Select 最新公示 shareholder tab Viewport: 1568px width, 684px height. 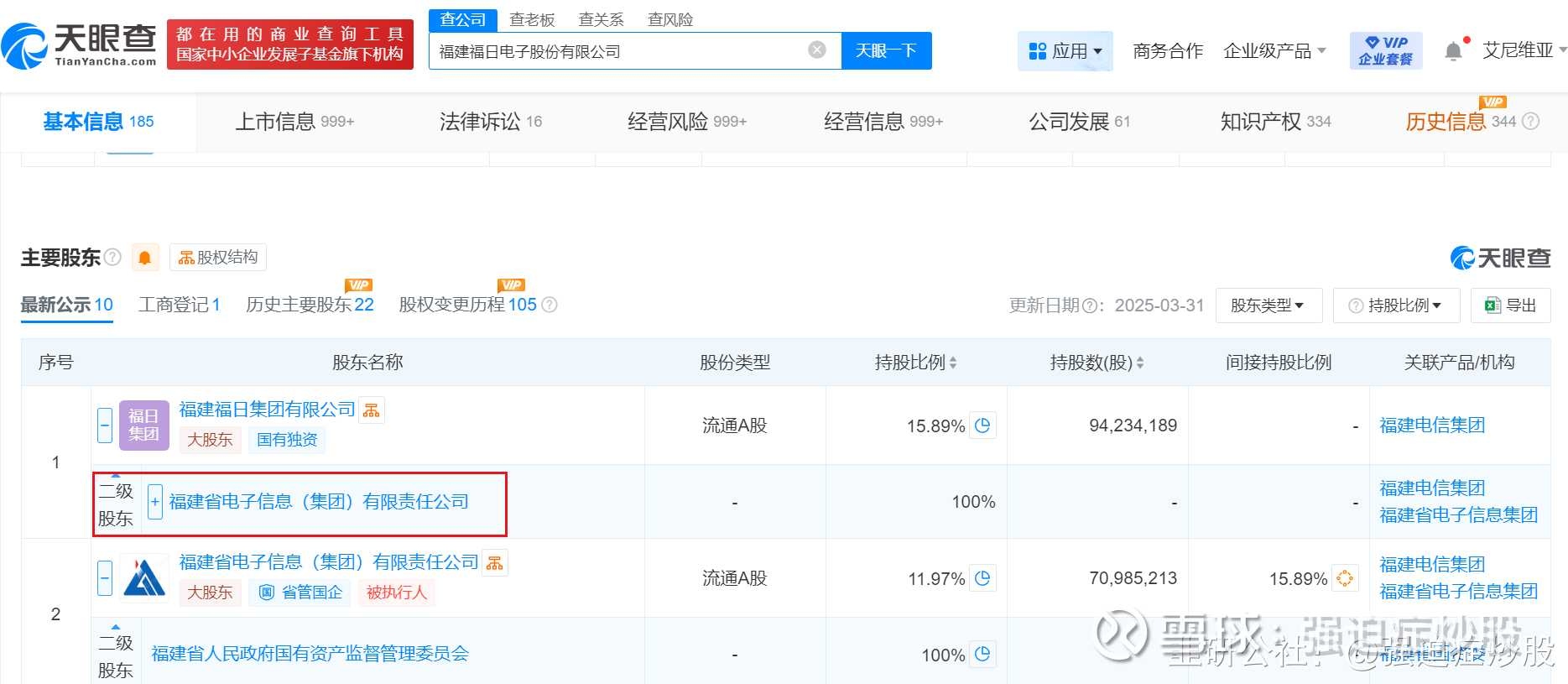coord(66,305)
